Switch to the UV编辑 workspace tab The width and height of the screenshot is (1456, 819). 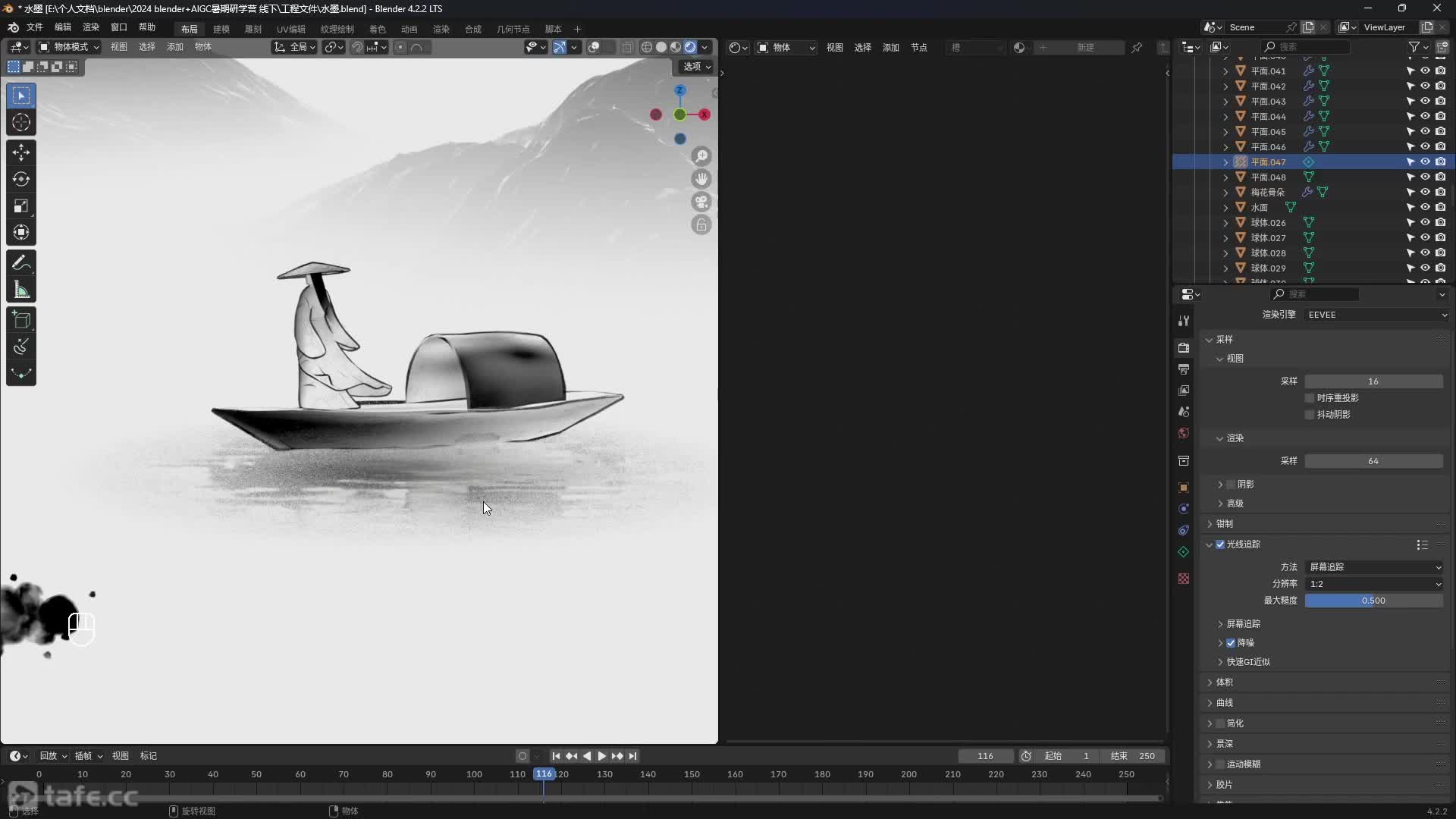click(291, 29)
